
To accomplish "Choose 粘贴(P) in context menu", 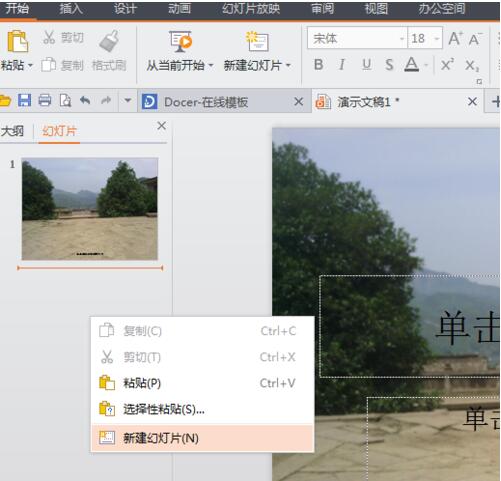I will (x=202, y=383).
